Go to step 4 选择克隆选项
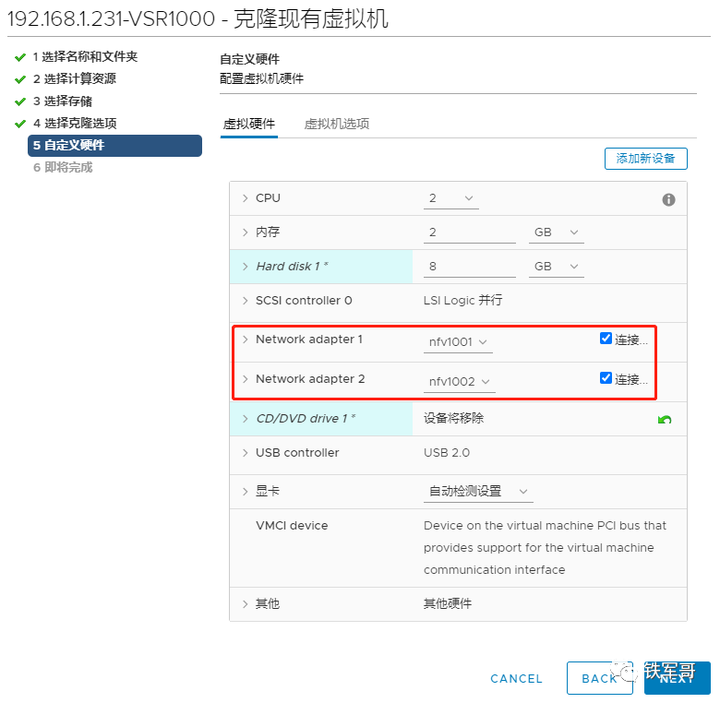The image size is (720, 703). pyautogui.click(x=75, y=123)
